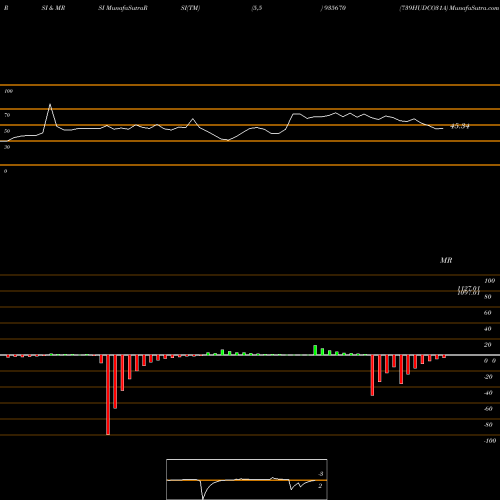Open the mini overview chart thumbnail
The width and height of the screenshot is (500, 500).
(x=247, y=479)
